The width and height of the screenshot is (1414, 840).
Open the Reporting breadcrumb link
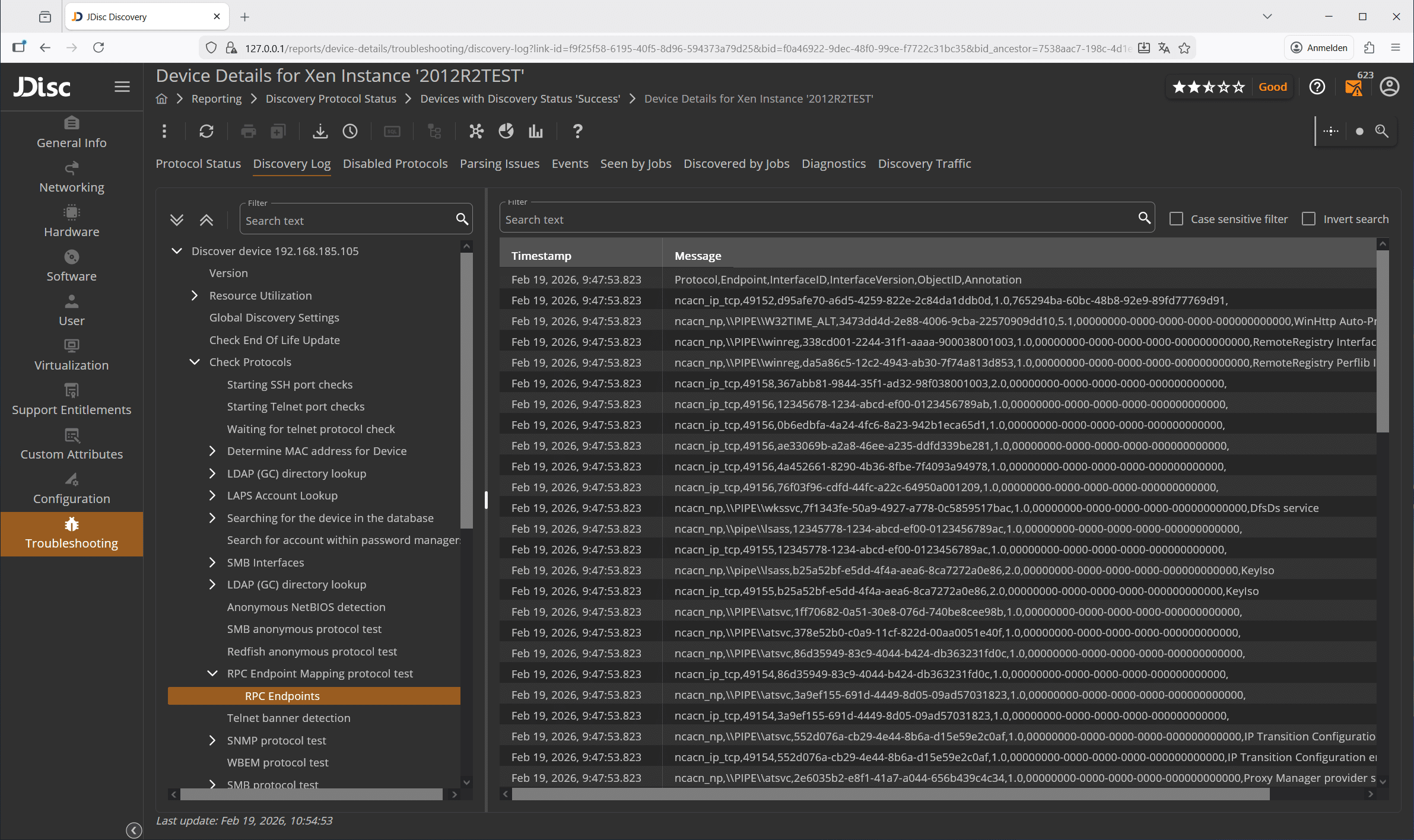click(216, 98)
